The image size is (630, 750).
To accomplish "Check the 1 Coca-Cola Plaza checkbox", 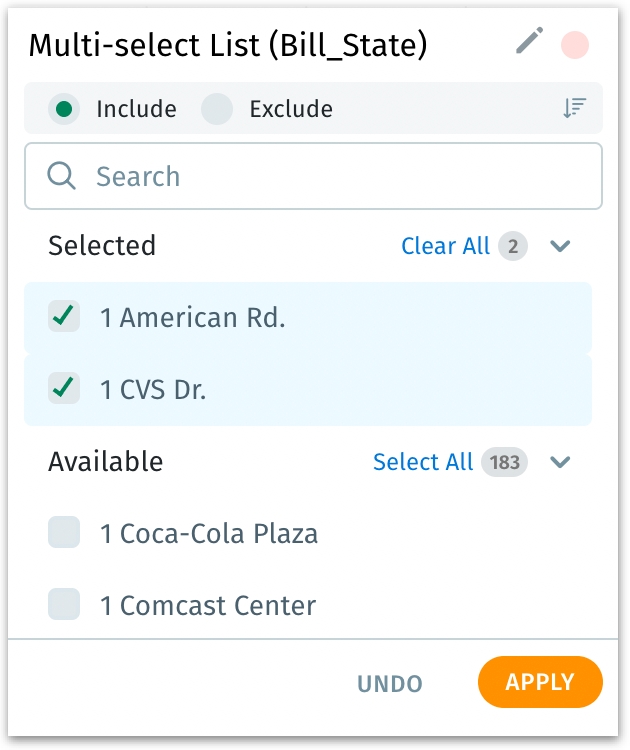I will click(64, 533).
